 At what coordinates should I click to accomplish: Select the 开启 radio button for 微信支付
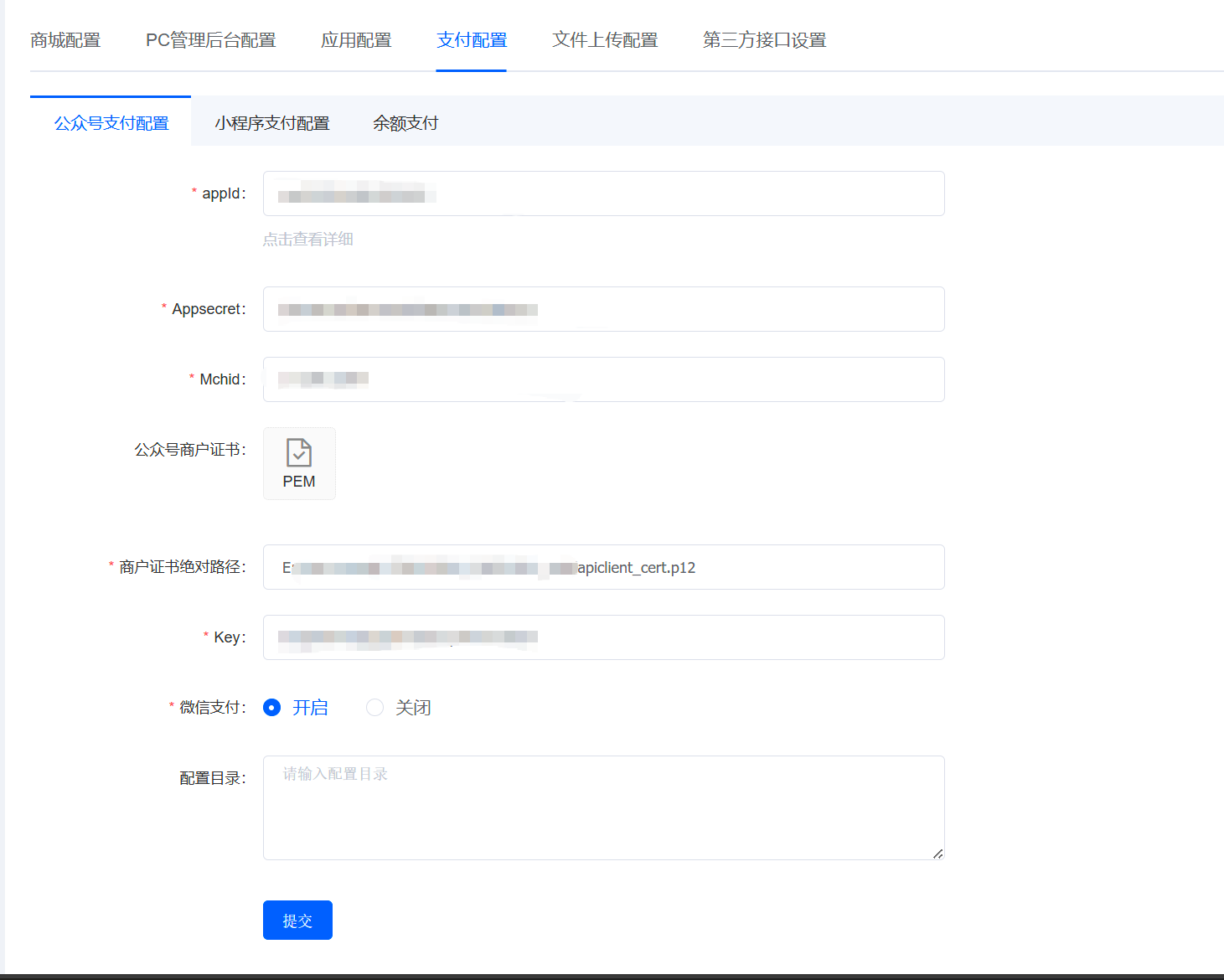(x=272, y=708)
